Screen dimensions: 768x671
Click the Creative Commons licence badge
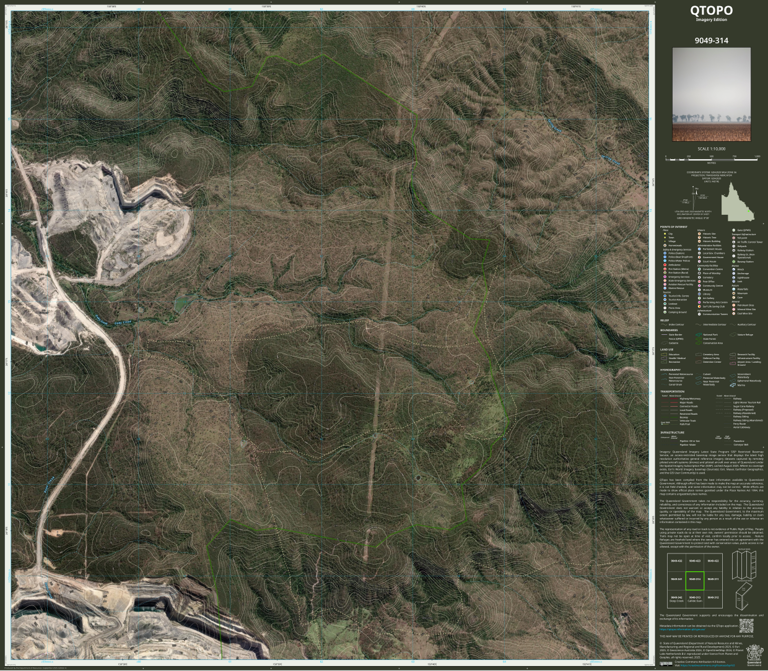pos(666,664)
